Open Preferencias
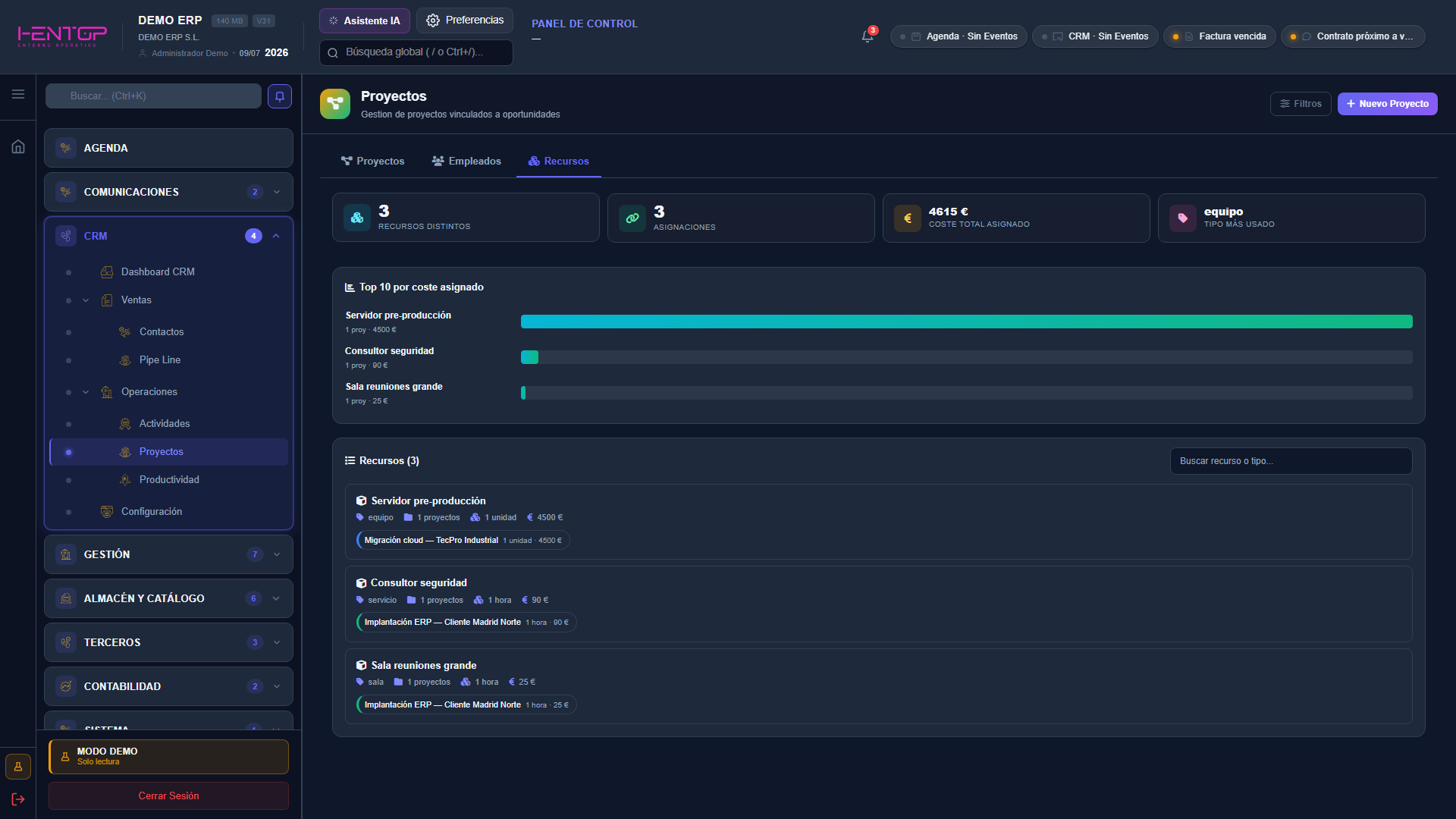 click(x=465, y=20)
